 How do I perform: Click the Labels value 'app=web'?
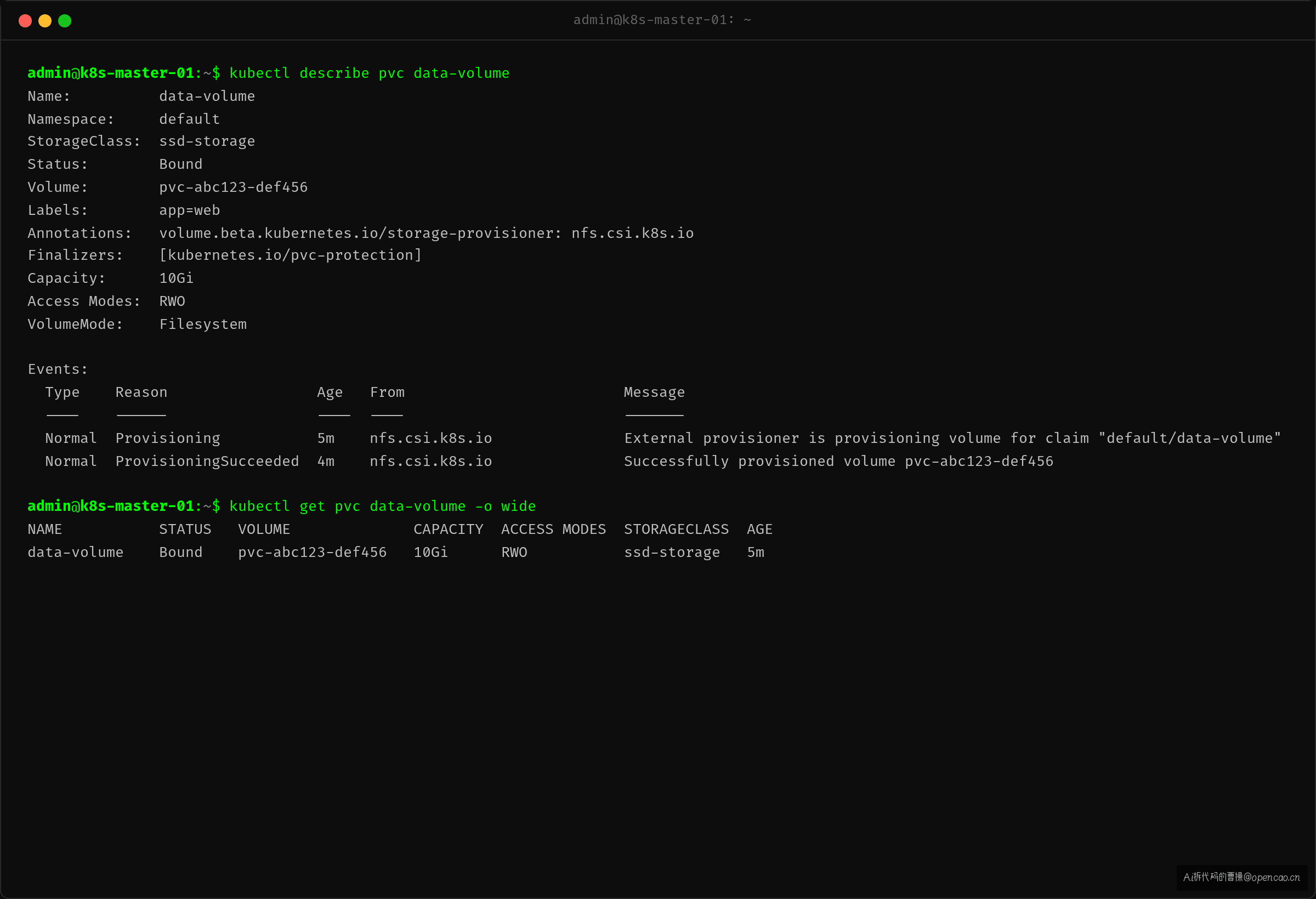point(189,210)
